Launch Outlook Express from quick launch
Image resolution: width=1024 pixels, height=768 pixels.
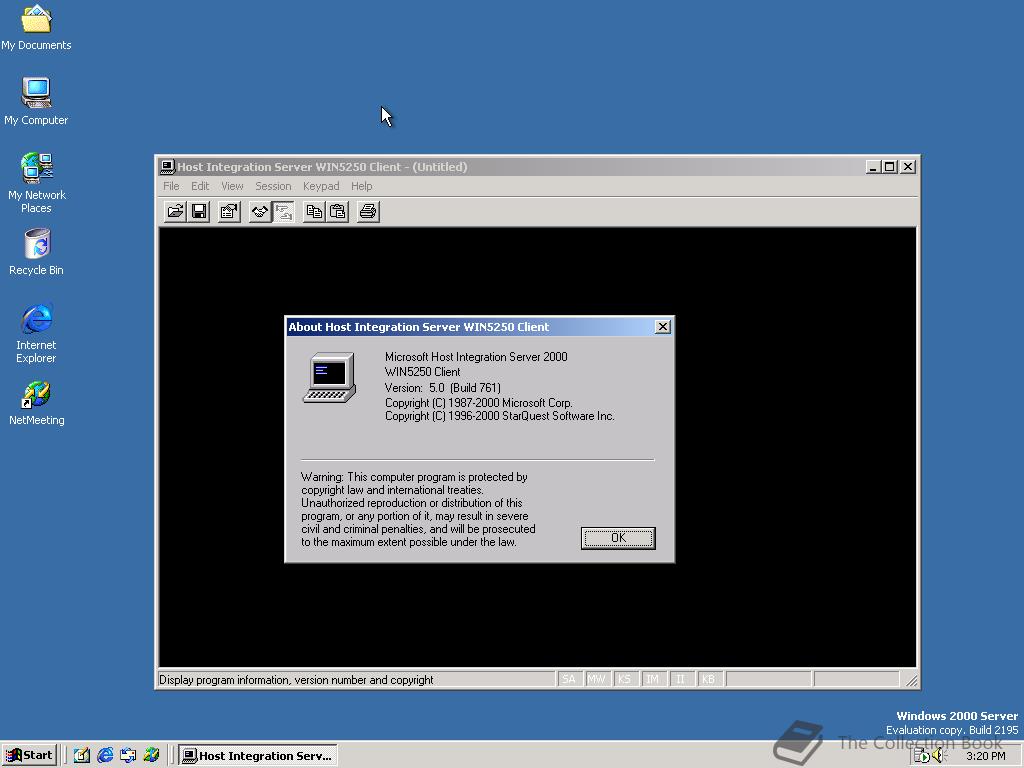[x=128, y=756]
